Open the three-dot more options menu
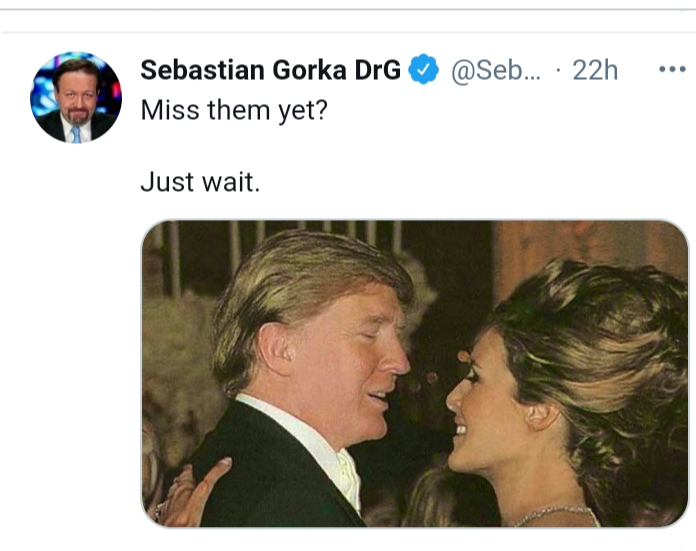This screenshot has width=696, height=551. coord(671,69)
